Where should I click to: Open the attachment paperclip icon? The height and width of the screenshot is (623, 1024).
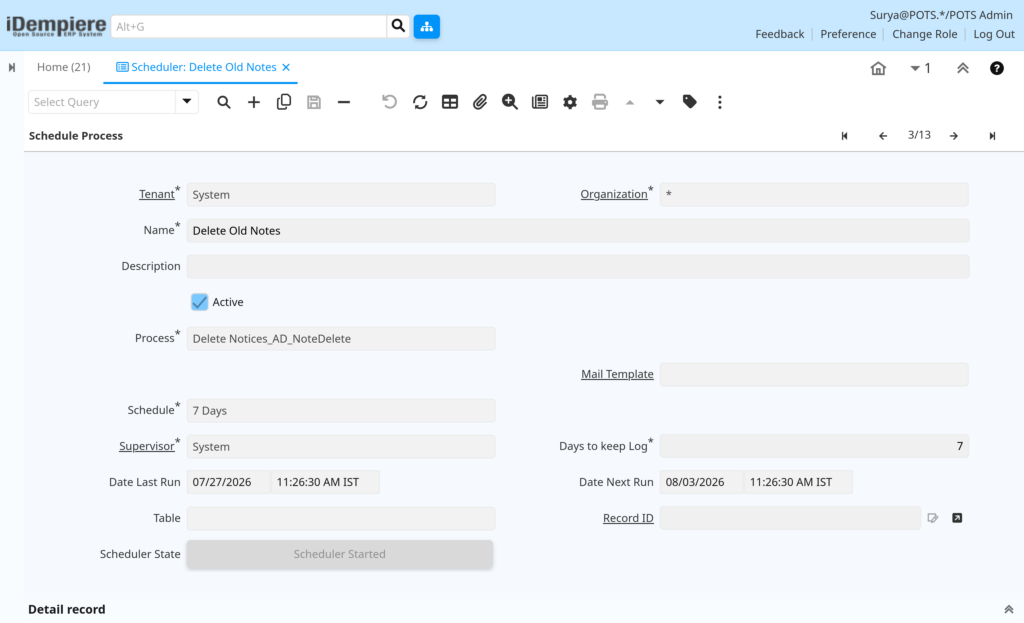tap(480, 102)
